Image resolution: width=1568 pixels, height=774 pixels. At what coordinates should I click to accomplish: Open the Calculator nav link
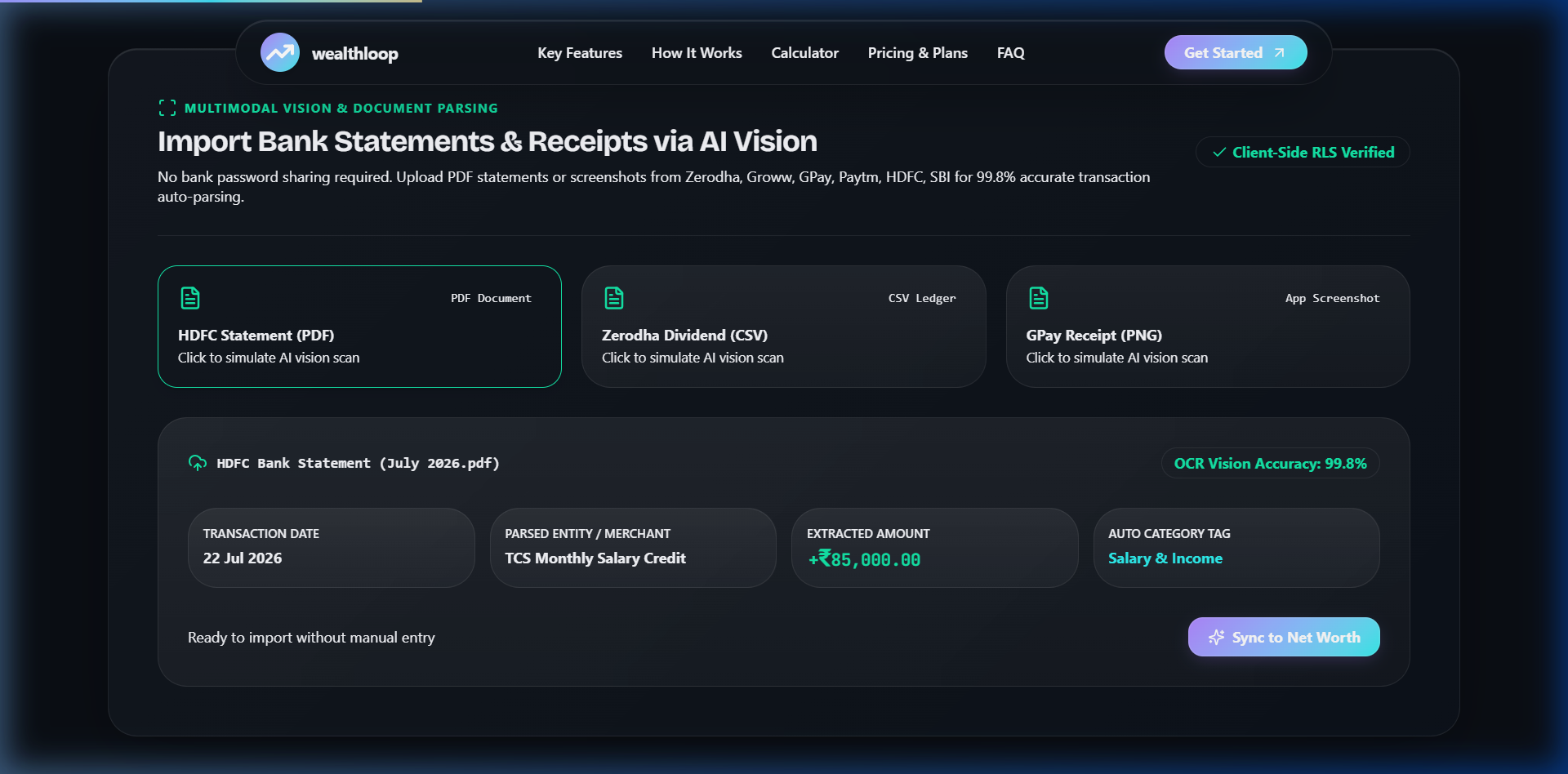pyautogui.click(x=804, y=53)
